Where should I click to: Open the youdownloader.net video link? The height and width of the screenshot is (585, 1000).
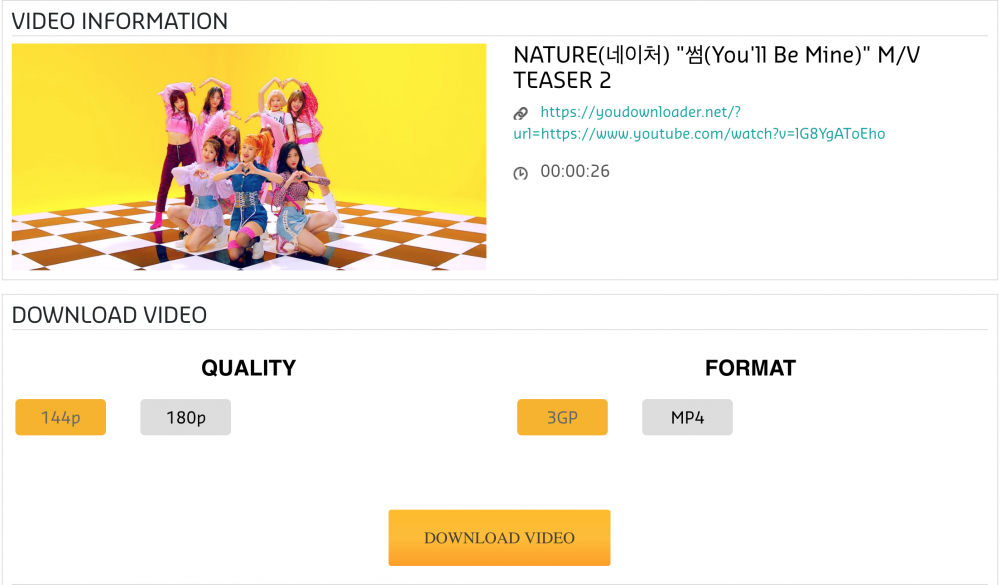coord(699,122)
